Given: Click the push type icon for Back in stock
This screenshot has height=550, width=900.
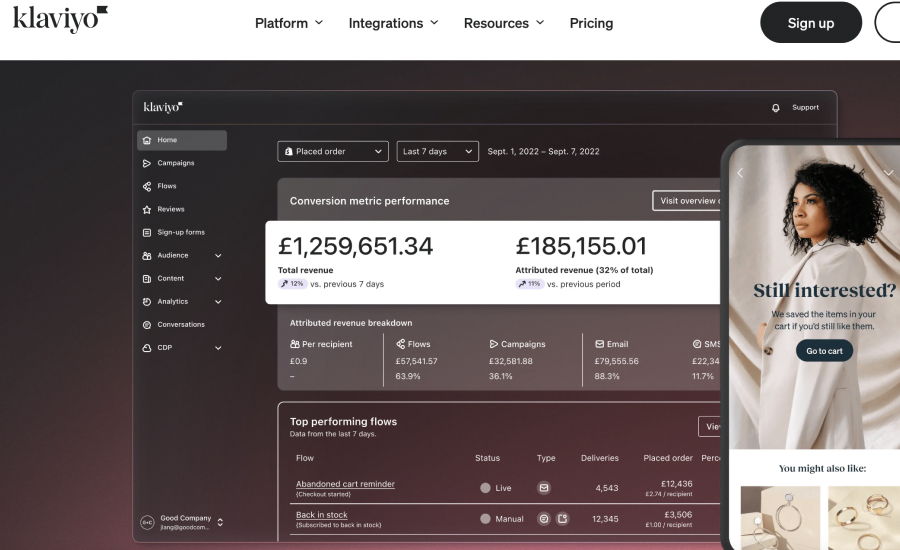Looking at the screenshot, I should click(562, 519).
